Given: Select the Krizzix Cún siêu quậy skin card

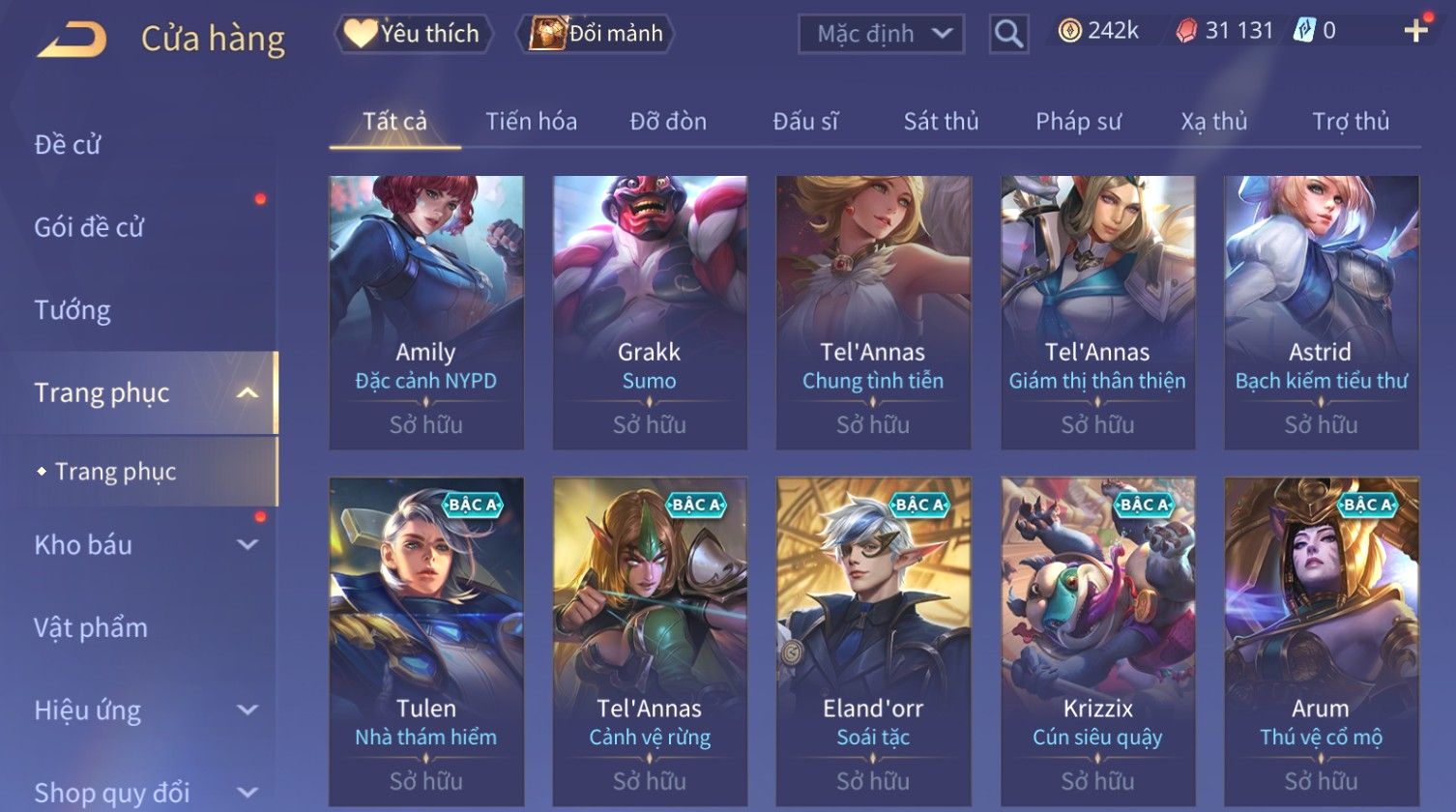Looking at the screenshot, I should (x=1097, y=642).
